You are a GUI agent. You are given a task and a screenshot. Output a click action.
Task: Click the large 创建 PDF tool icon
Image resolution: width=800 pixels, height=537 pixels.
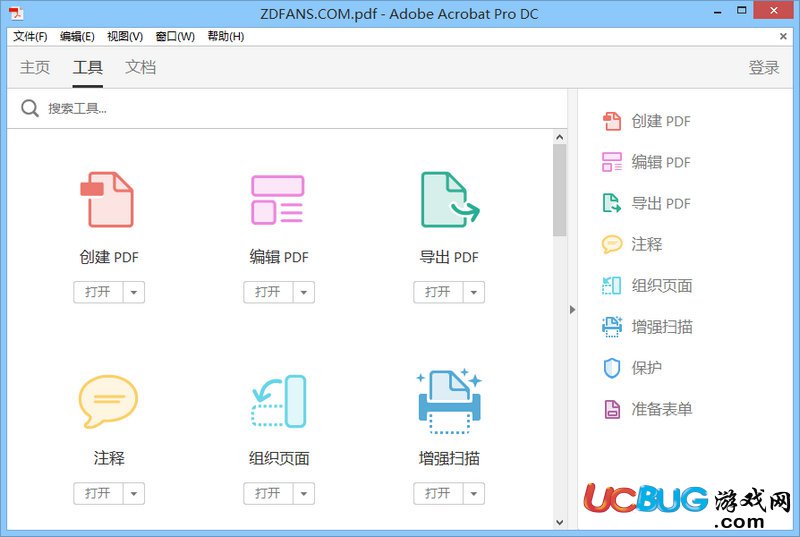(107, 199)
